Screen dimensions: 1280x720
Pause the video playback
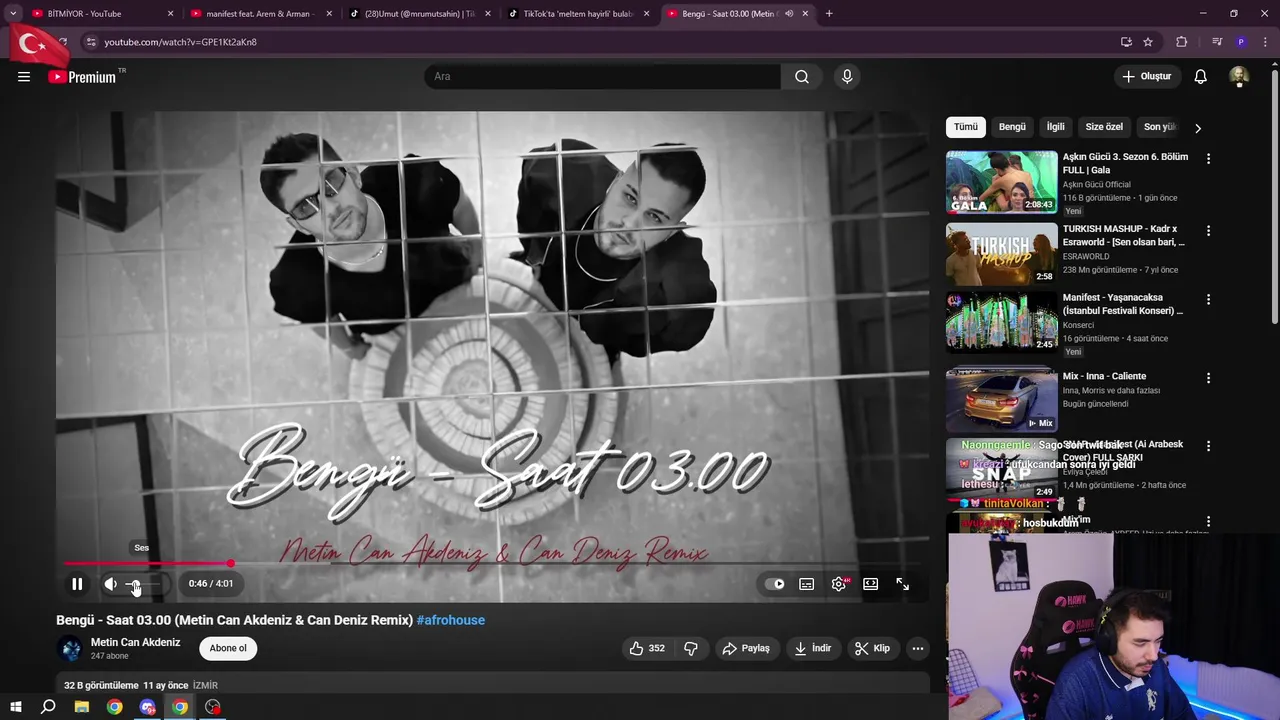coord(77,584)
